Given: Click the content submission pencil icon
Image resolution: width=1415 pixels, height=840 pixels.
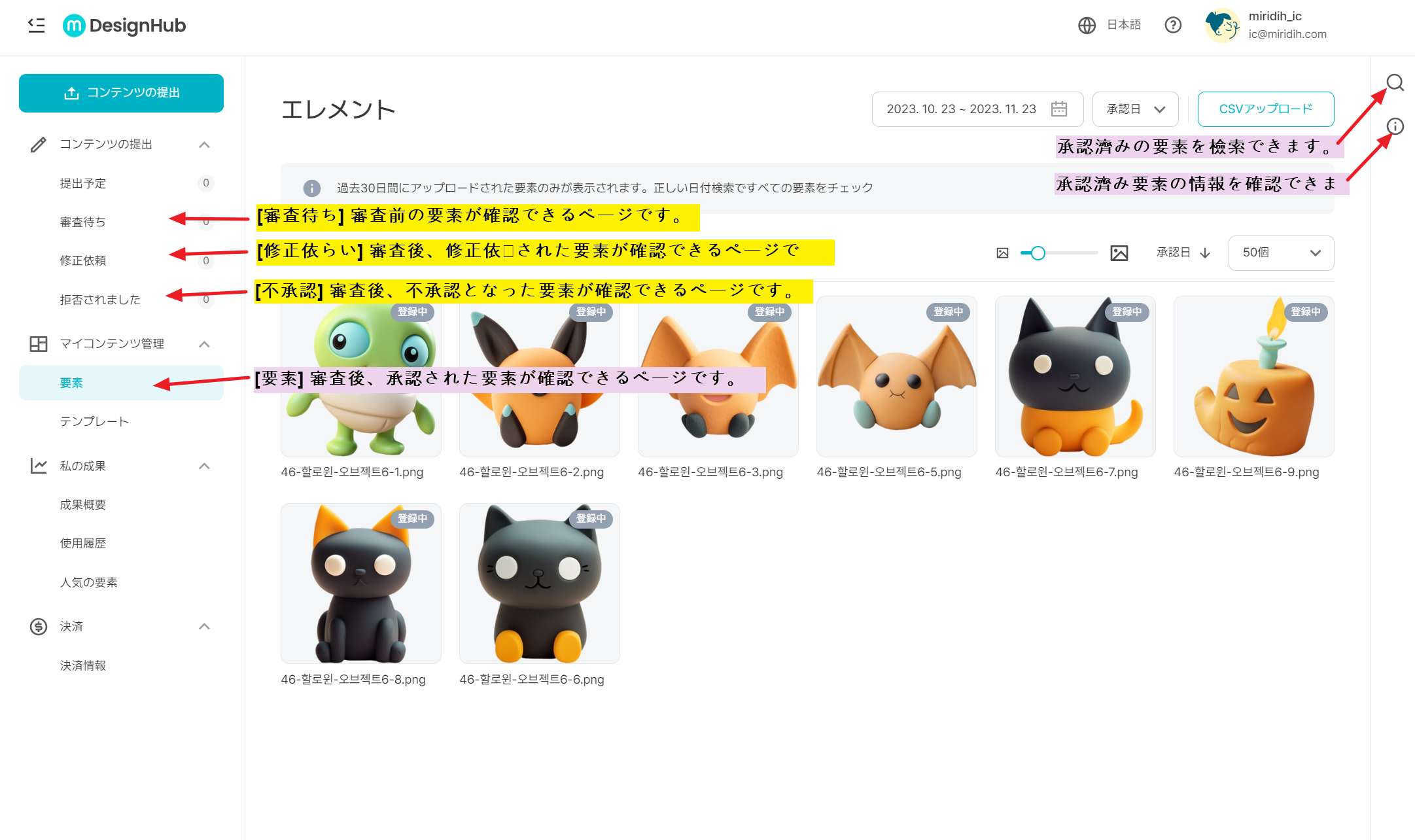Looking at the screenshot, I should coord(37,144).
